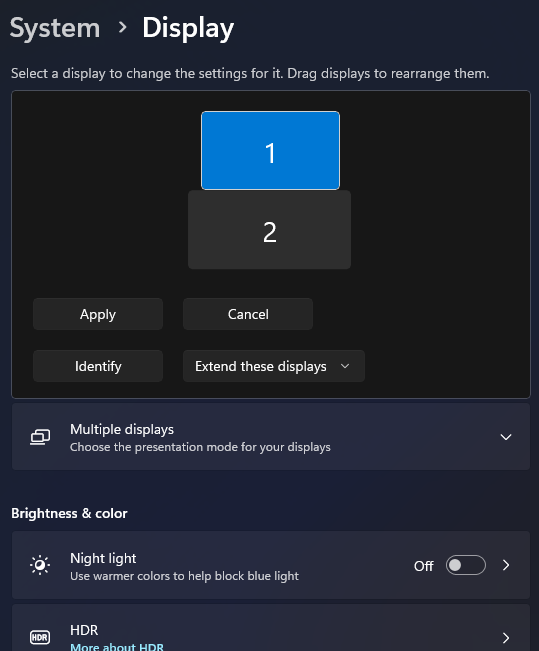Toggle the Night light switch on
This screenshot has width=539, height=651.
pyautogui.click(x=466, y=565)
